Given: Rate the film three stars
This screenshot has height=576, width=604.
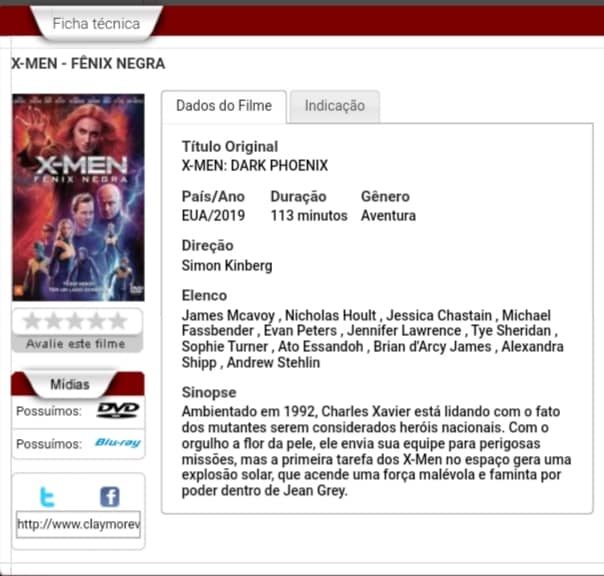Looking at the screenshot, I should [75, 321].
